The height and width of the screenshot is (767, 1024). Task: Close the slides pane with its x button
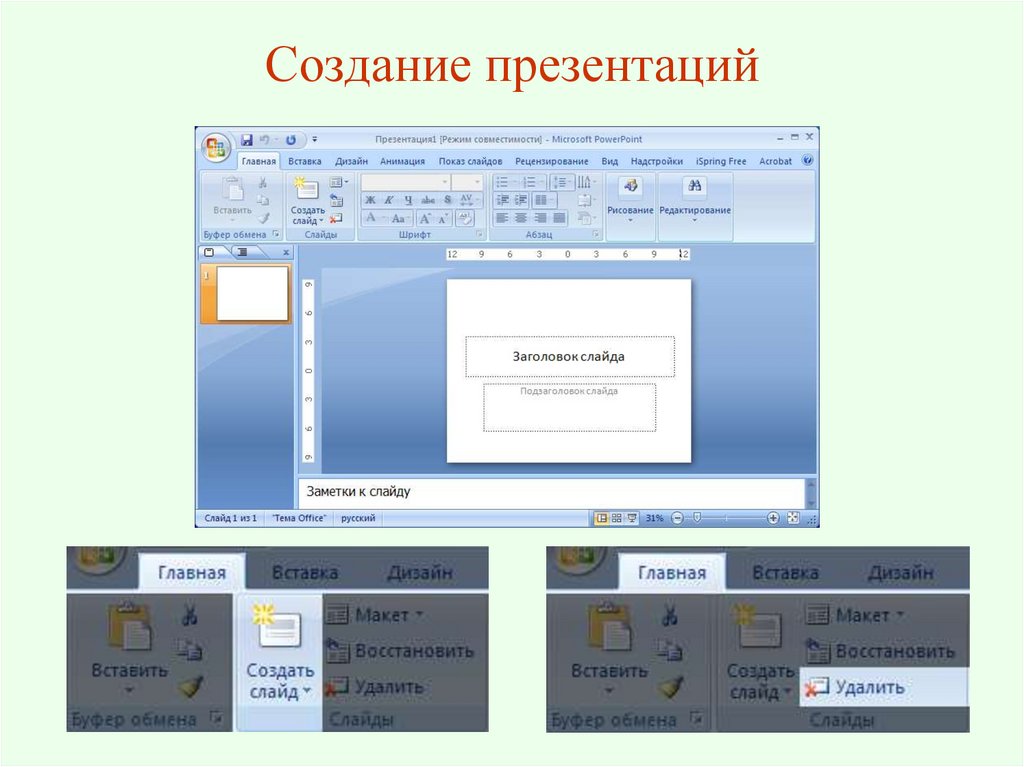point(286,252)
